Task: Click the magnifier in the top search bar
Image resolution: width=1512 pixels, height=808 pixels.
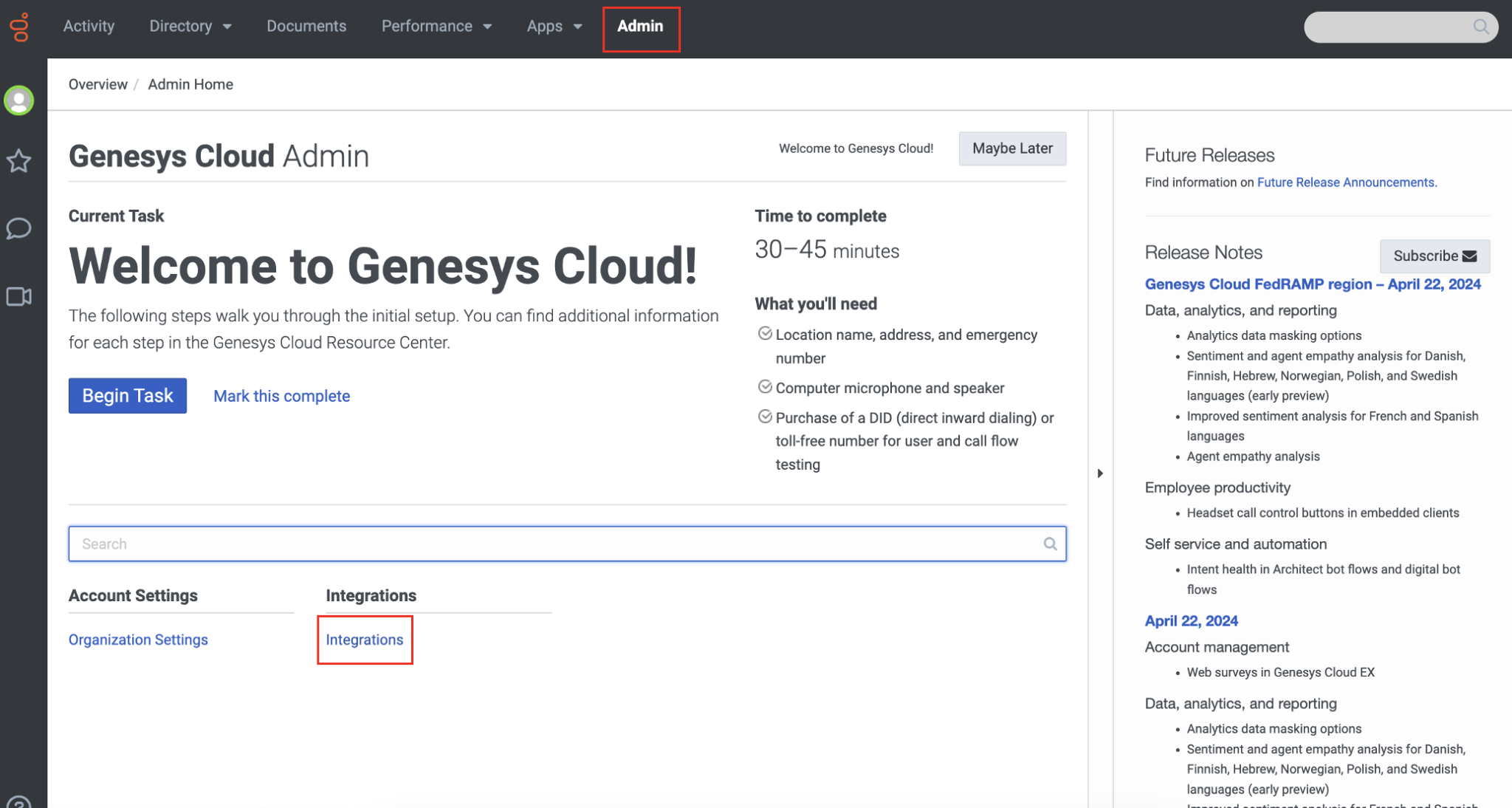Action: (x=1482, y=27)
